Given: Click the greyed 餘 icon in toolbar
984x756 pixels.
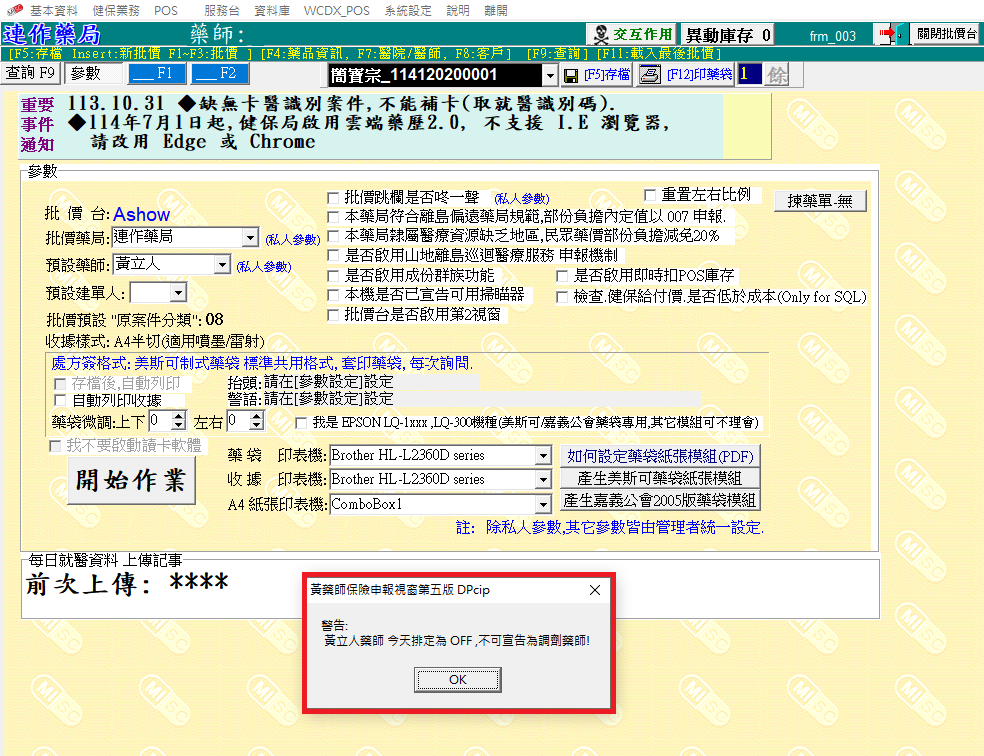Looking at the screenshot, I should click(x=778, y=75).
